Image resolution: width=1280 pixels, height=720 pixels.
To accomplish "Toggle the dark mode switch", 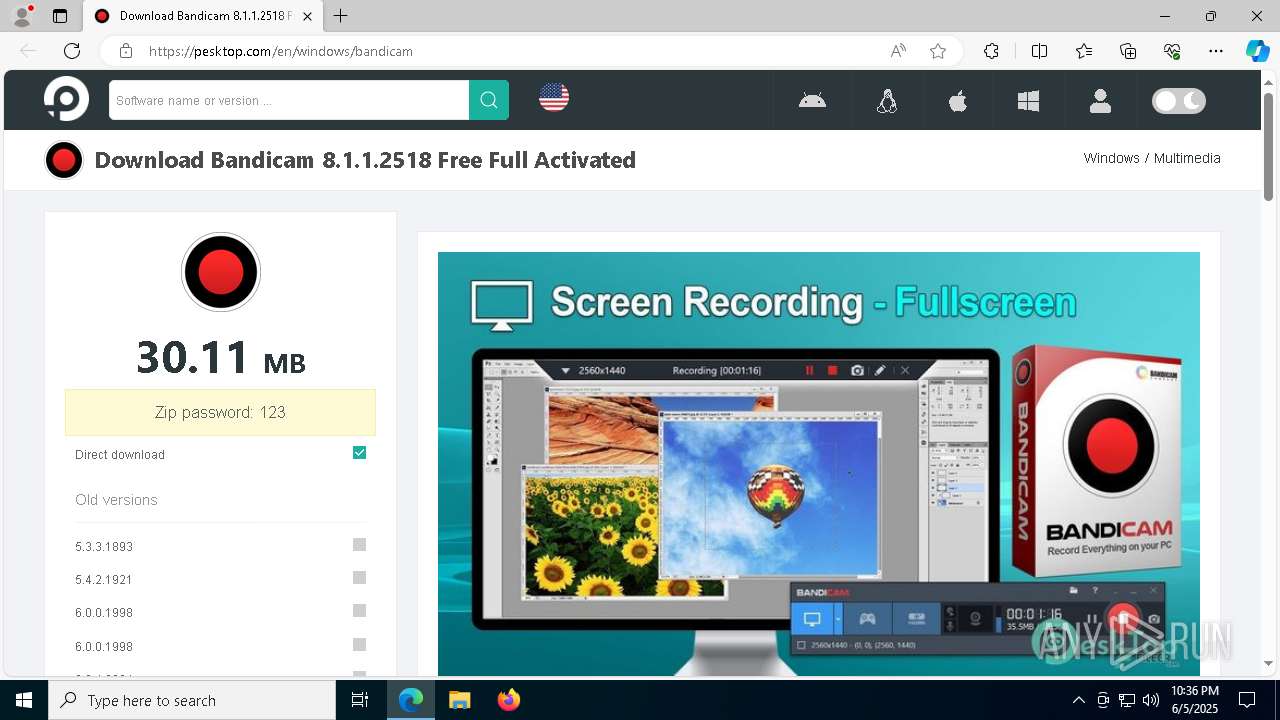I will coord(1179,100).
